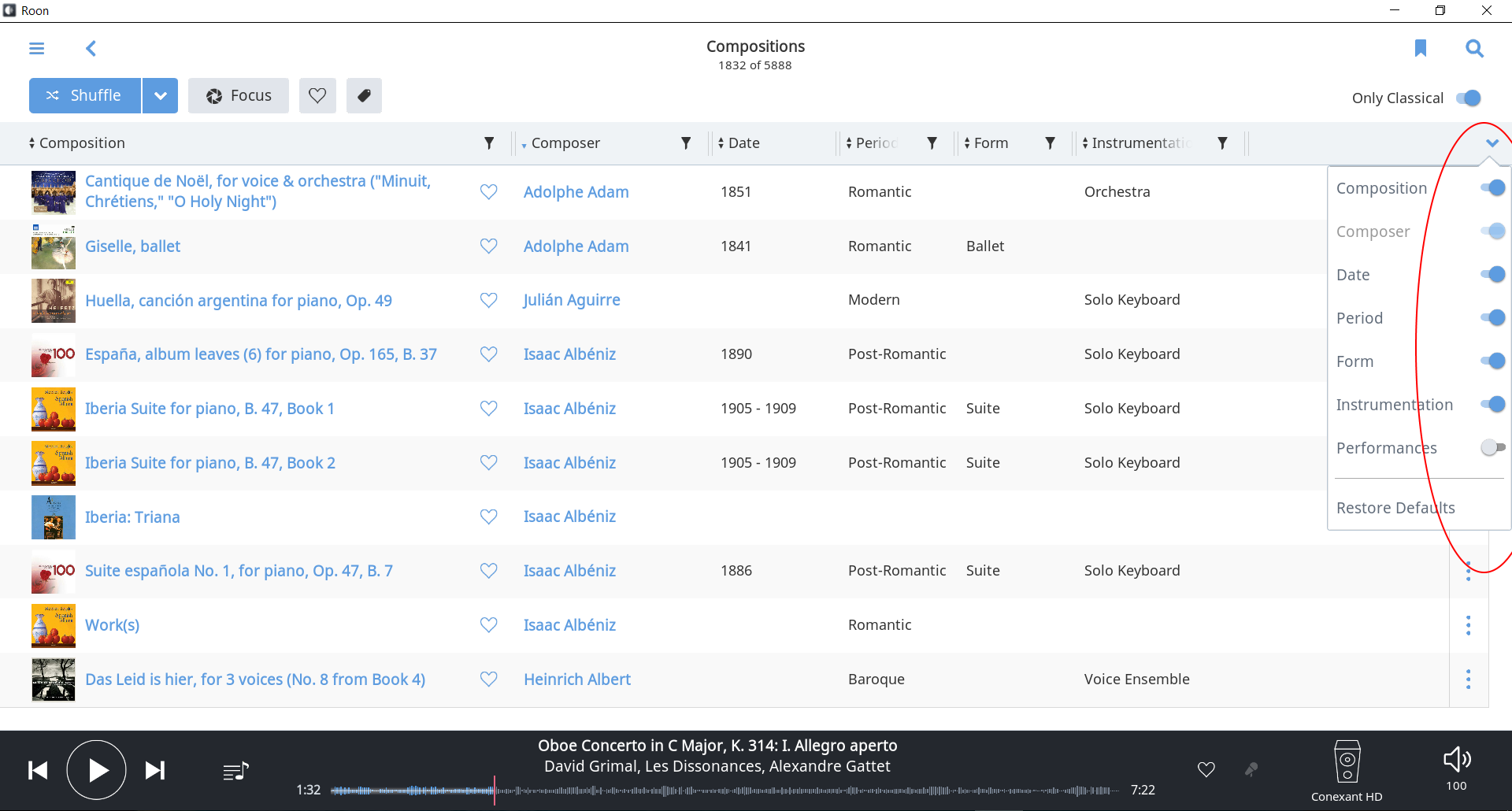Image resolution: width=1512 pixels, height=811 pixels.
Task: Open the Focus button
Action: click(239, 95)
